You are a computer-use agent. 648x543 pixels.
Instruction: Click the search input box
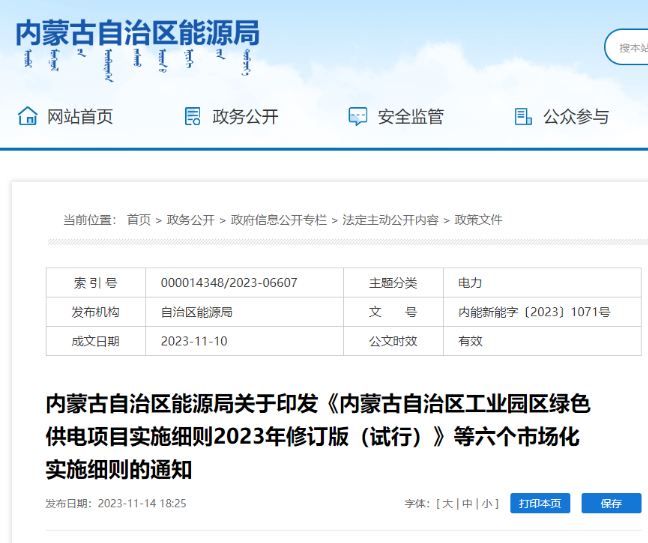630,47
